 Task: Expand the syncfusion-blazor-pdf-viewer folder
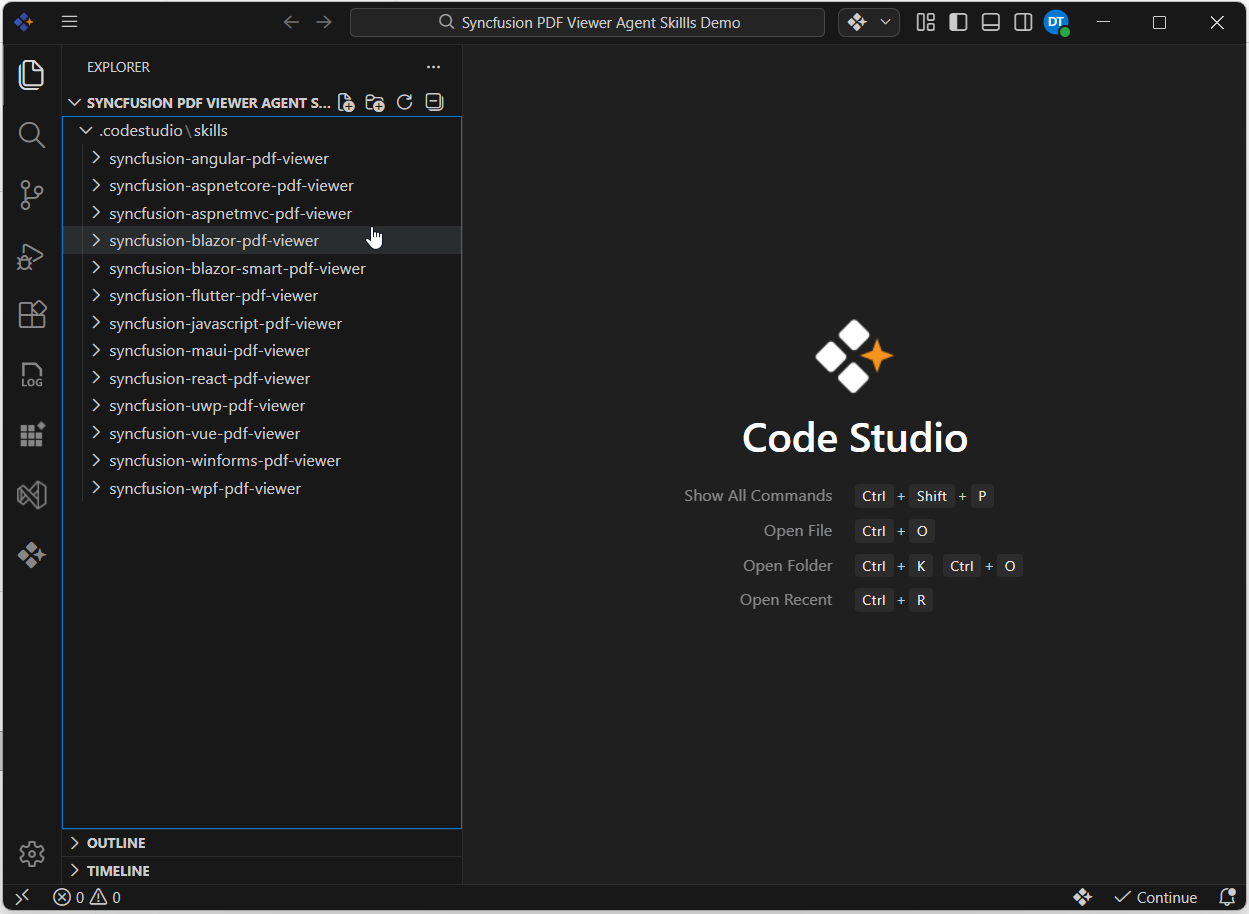pyautogui.click(x=97, y=240)
